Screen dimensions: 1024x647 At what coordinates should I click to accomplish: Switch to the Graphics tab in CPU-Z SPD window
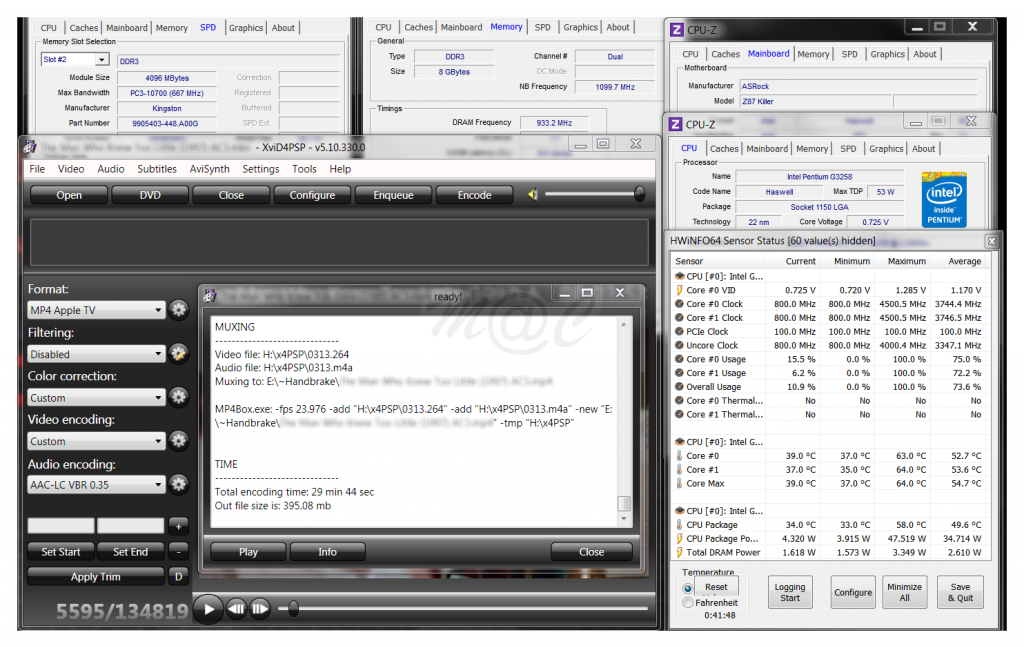pos(246,28)
